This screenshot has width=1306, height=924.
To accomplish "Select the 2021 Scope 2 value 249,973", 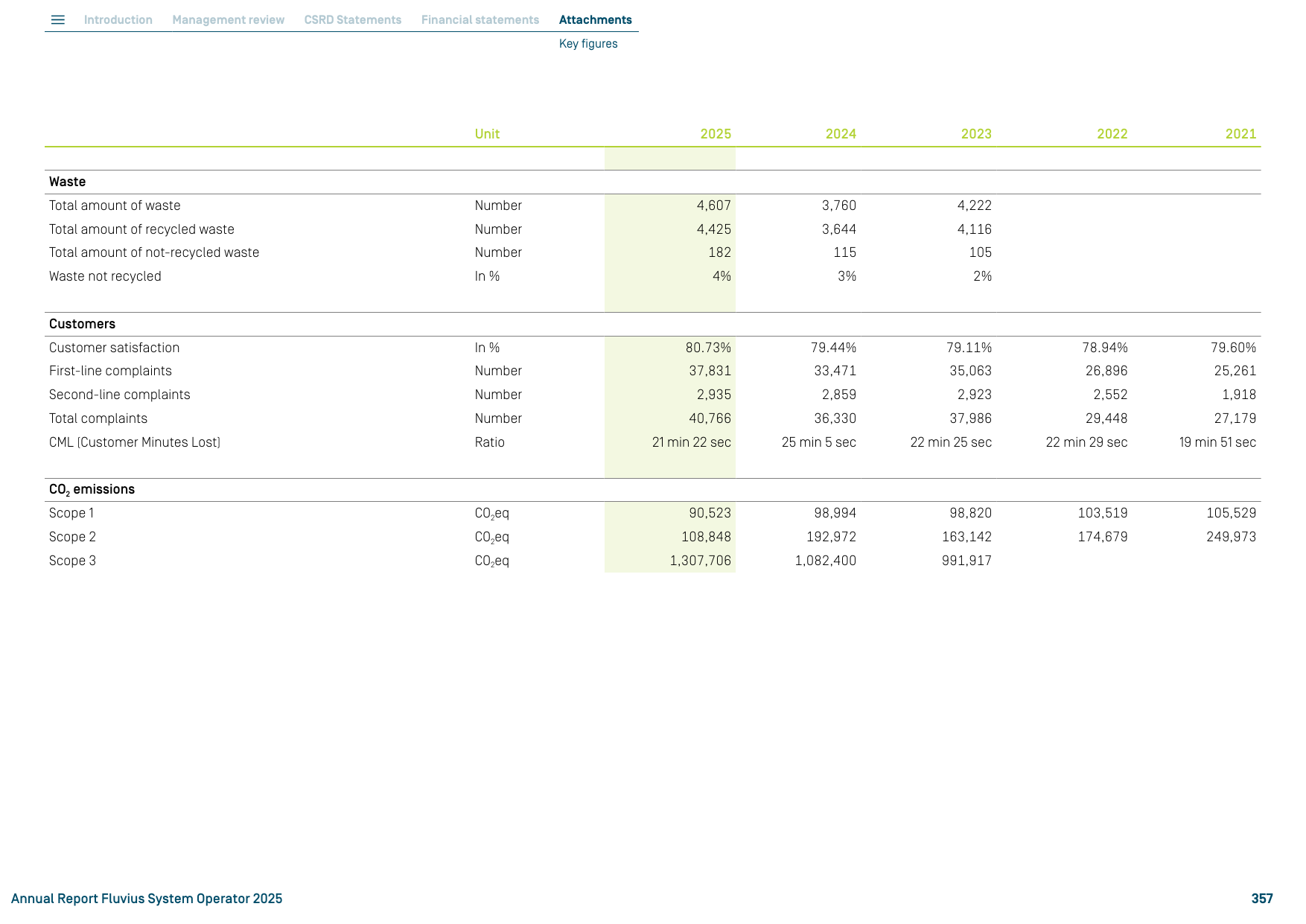I will 1232,537.
